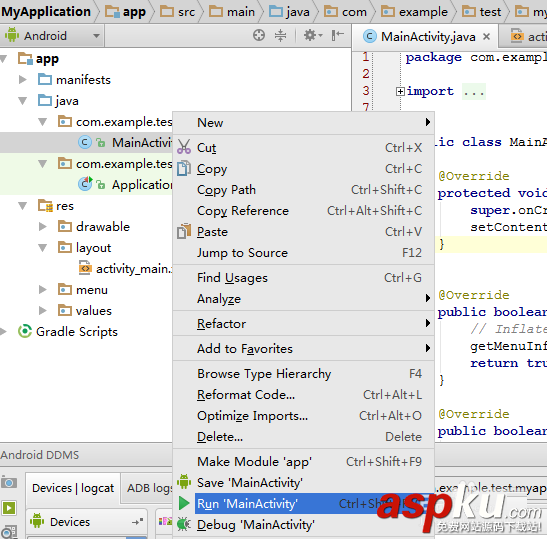Screen dimensions: 547x539
Task: Close the MainActivity.java tab
Action: pyautogui.click(x=486, y=36)
